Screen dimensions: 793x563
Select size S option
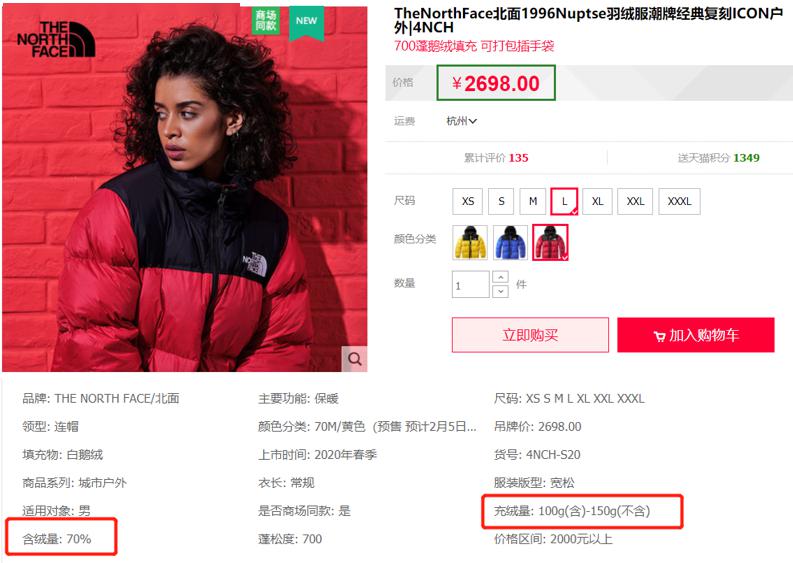pyautogui.click(x=501, y=201)
